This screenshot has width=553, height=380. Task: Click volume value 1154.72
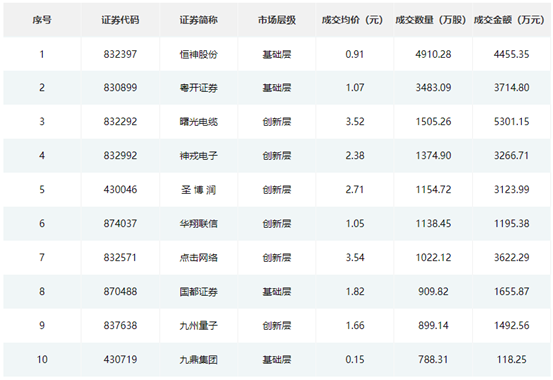click(x=433, y=190)
